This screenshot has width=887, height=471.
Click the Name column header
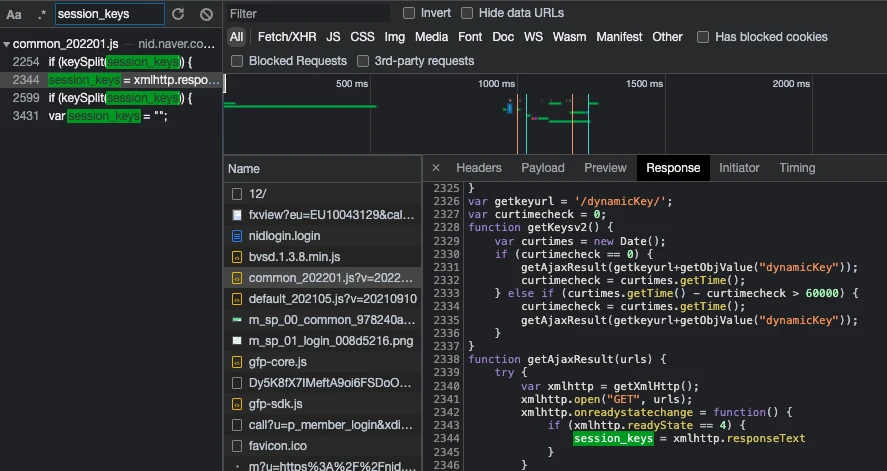(322, 168)
